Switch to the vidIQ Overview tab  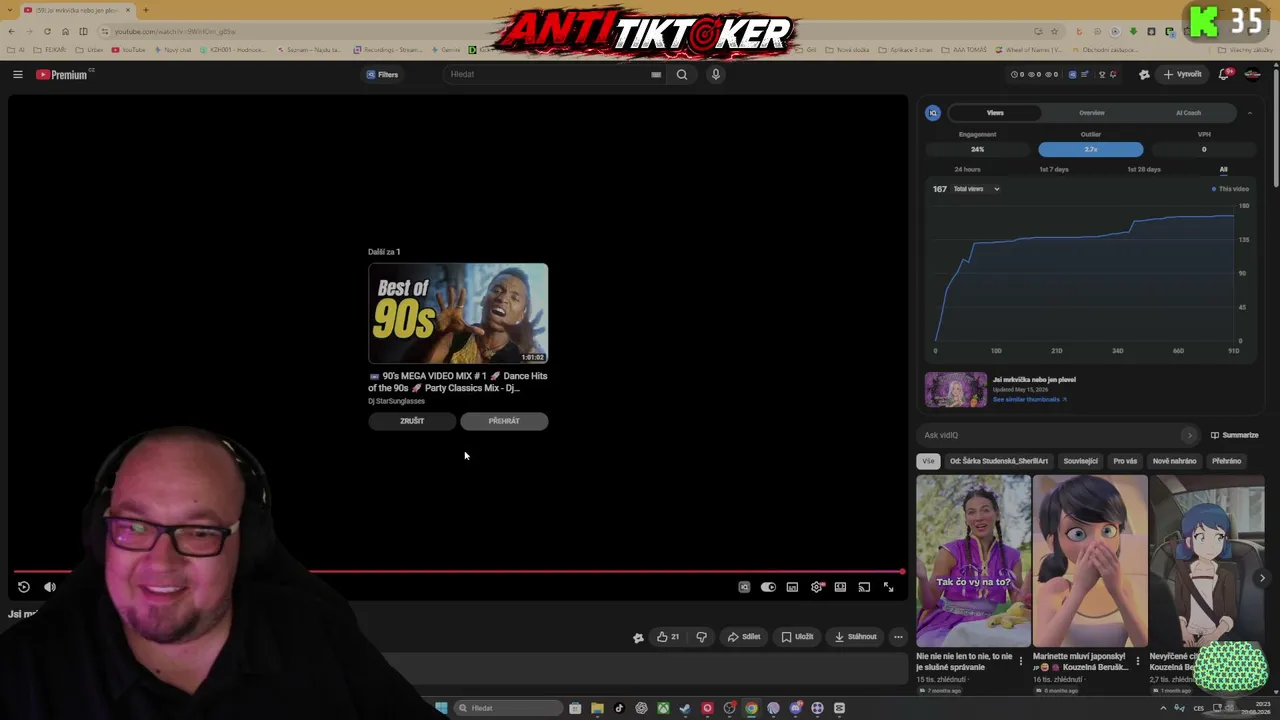click(1092, 113)
